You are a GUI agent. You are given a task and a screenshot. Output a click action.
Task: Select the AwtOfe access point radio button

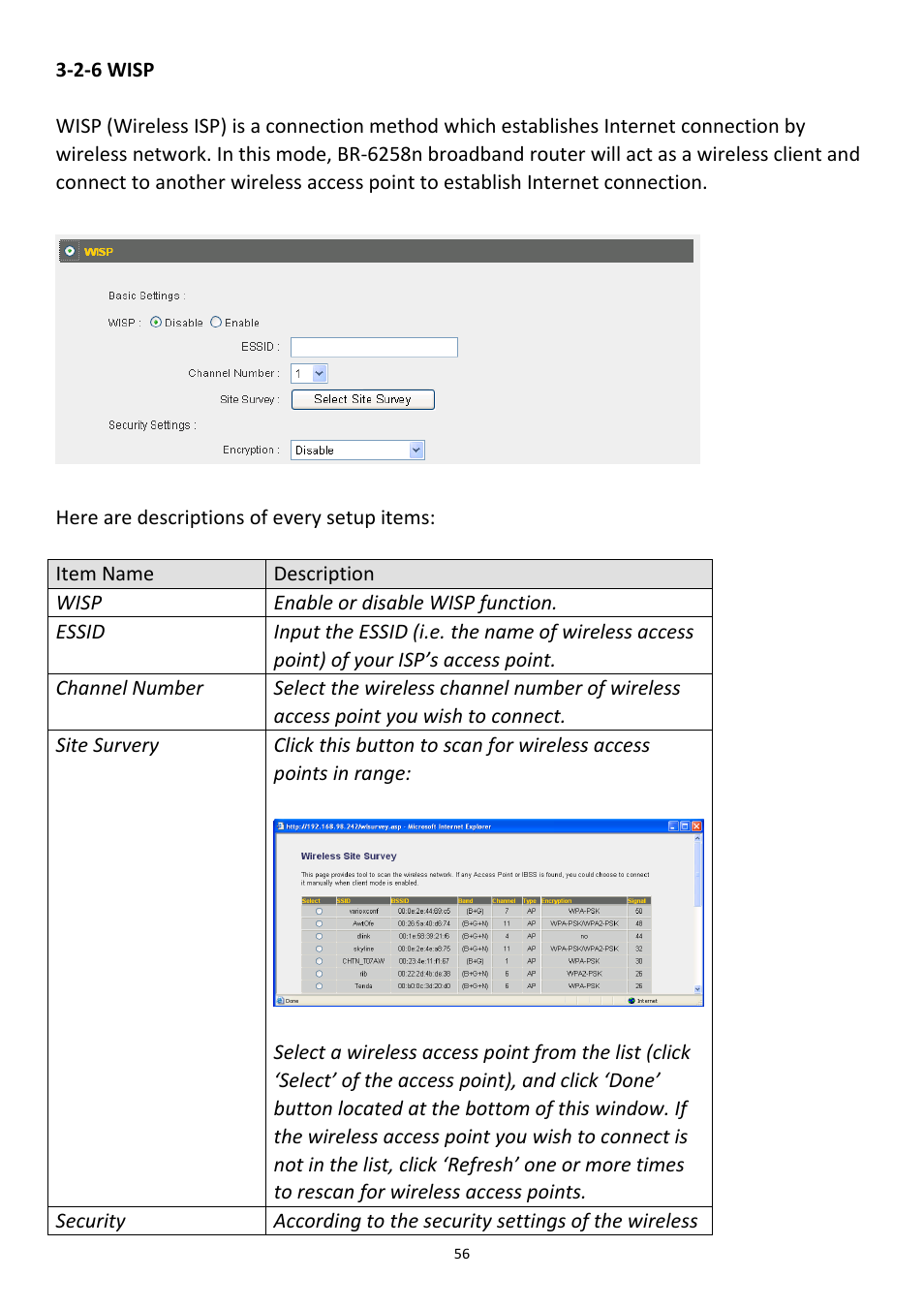pyautogui.click(x=319, y=924)
